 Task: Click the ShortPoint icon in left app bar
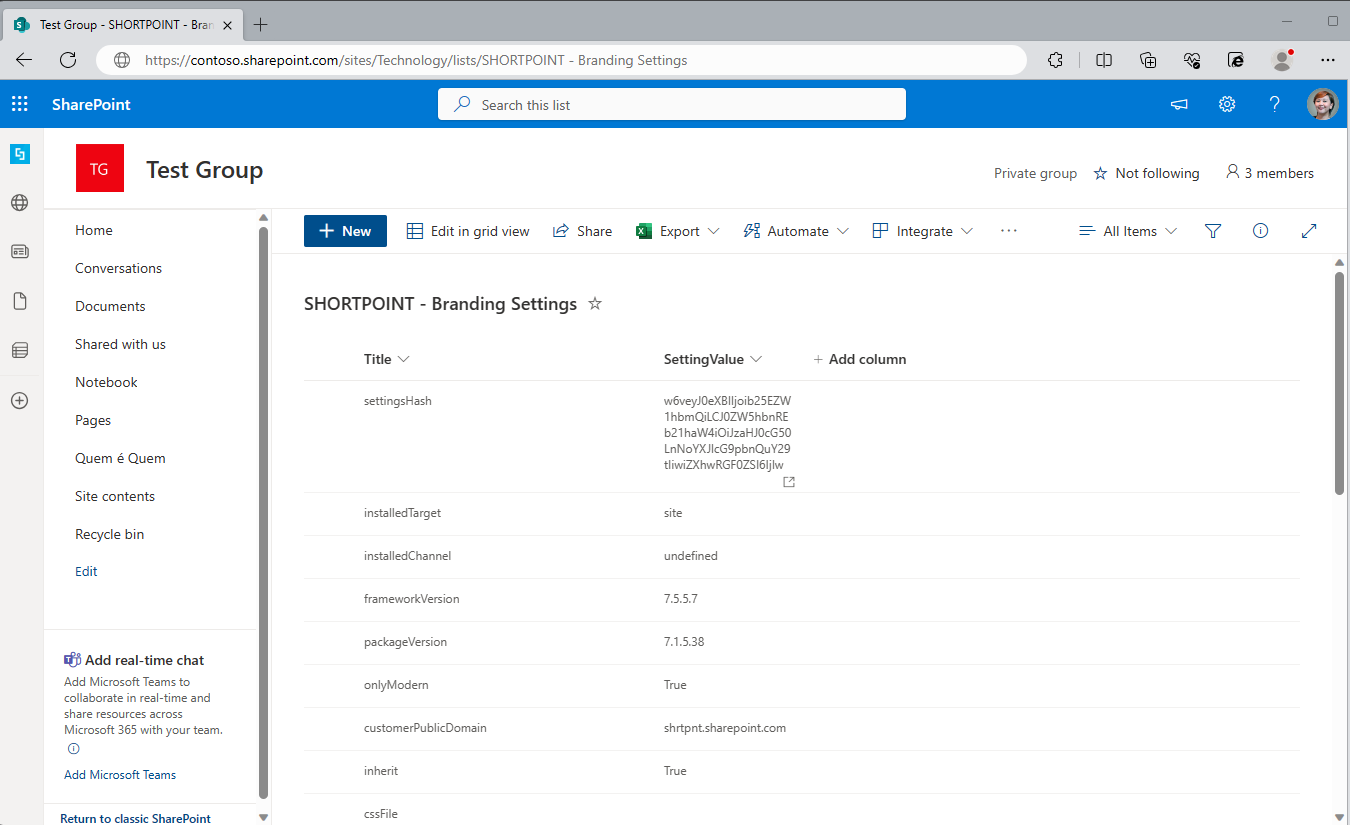pos(20,154)
